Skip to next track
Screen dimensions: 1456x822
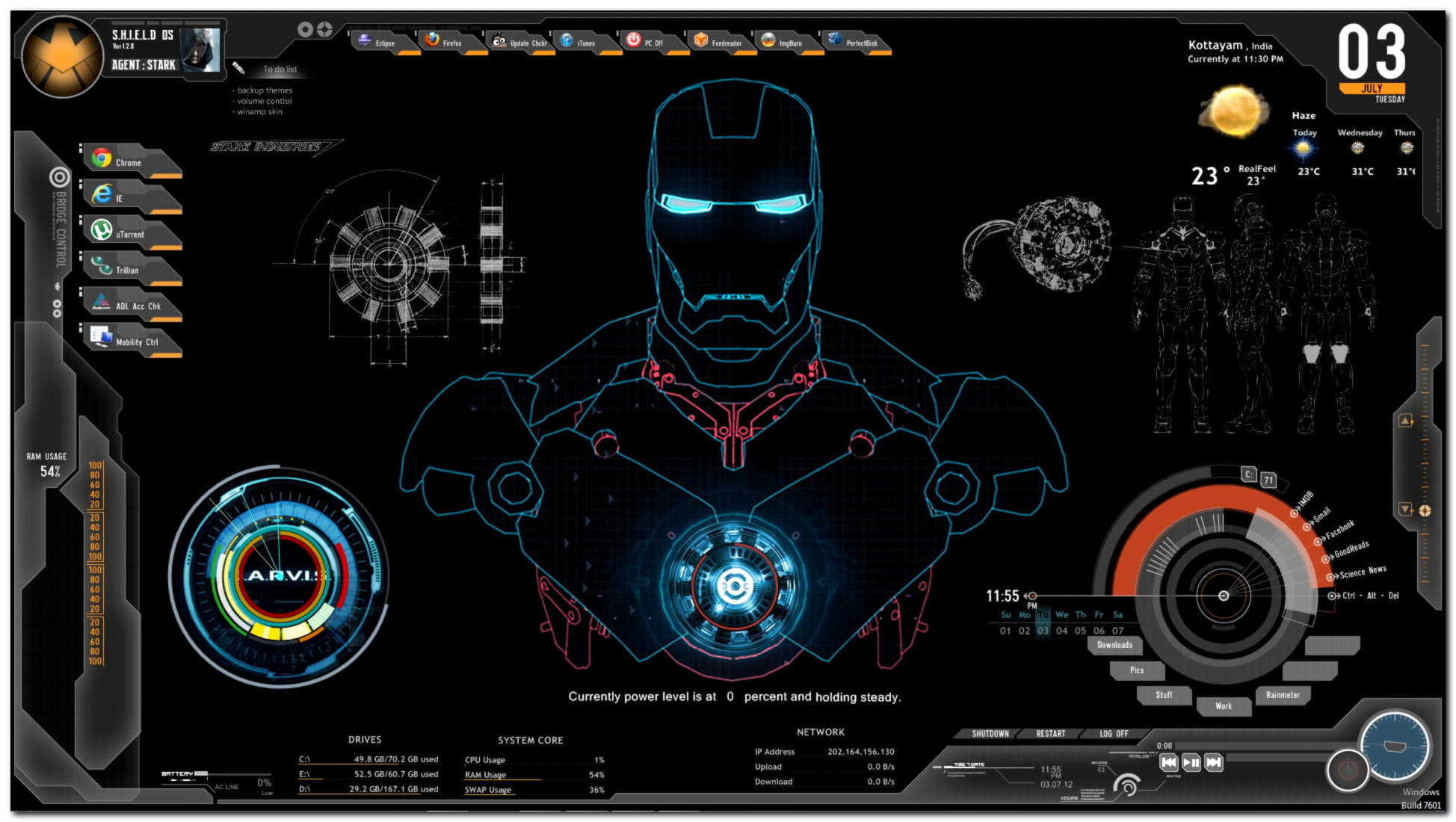(x=1214, y=762)
